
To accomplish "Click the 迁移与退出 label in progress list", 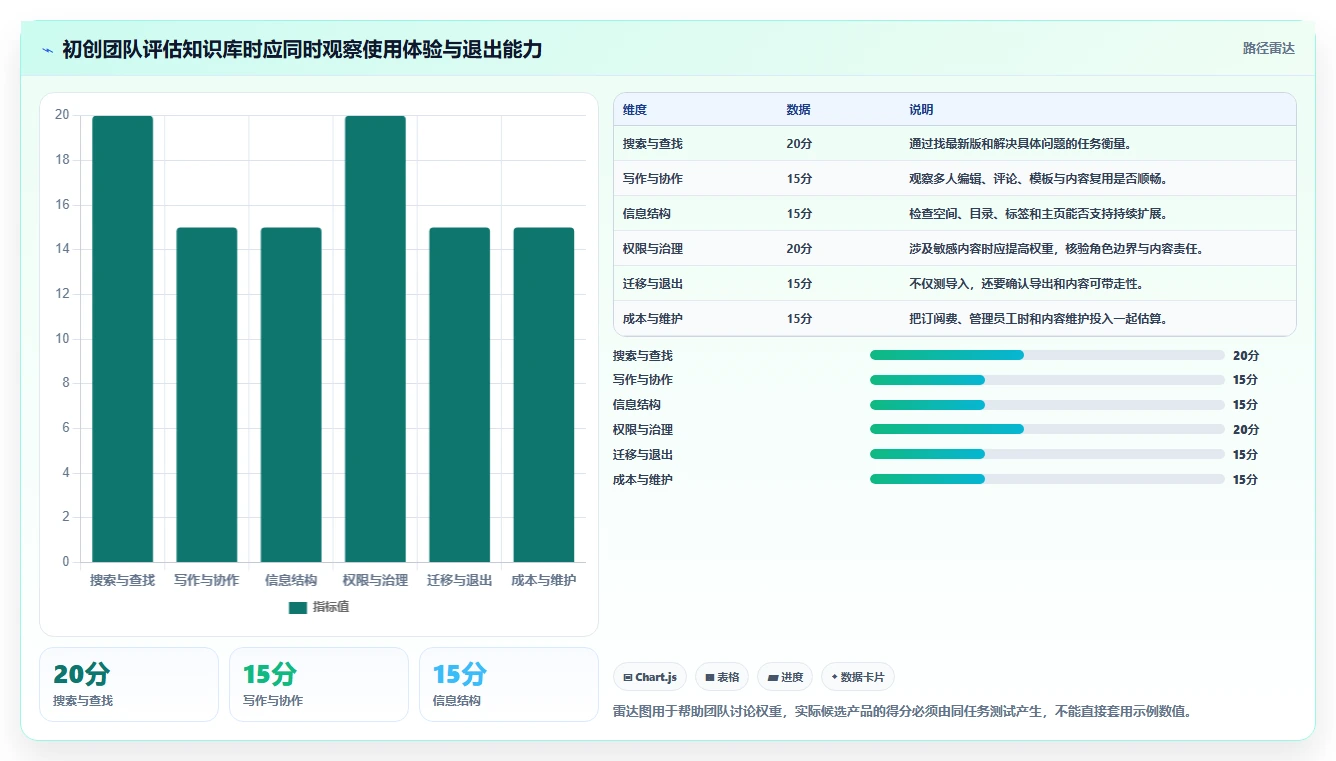I will coord(643,455).
